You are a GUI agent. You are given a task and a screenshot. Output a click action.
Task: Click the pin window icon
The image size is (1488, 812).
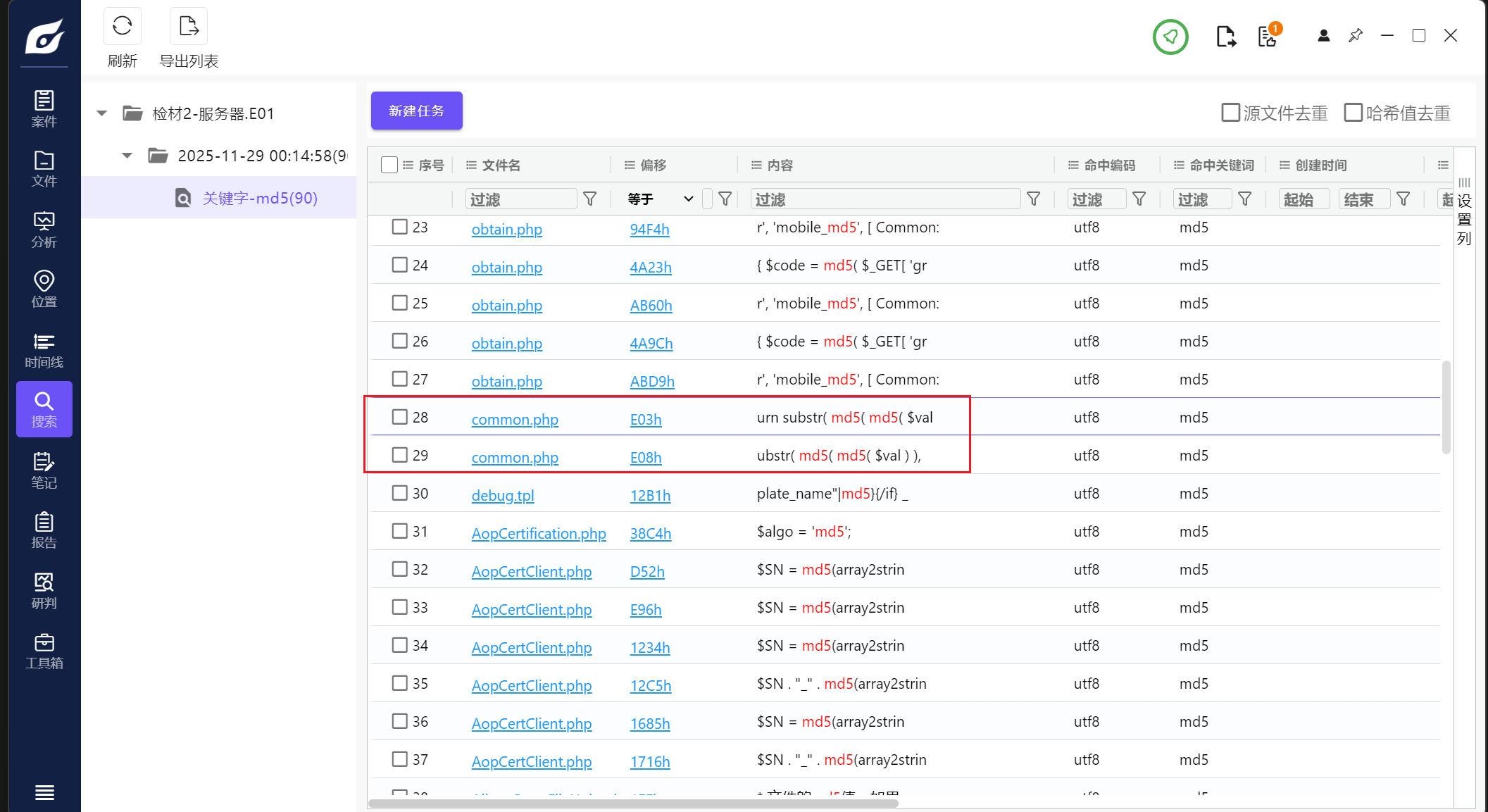(1356, 35)
